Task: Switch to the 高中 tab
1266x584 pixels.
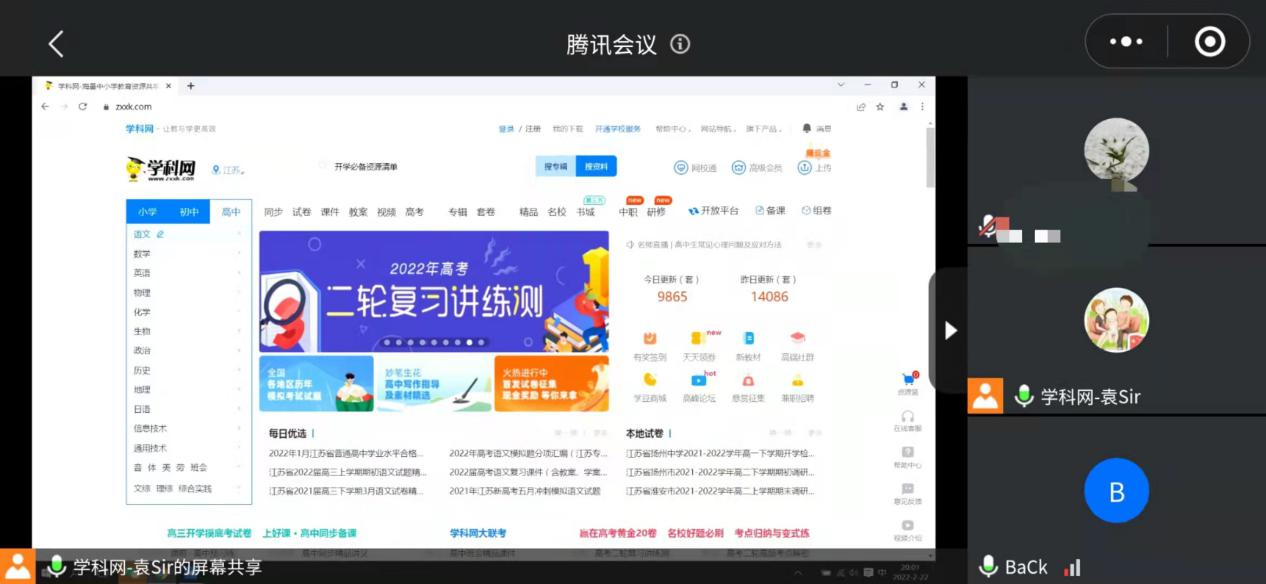Action: click(231, 212)
